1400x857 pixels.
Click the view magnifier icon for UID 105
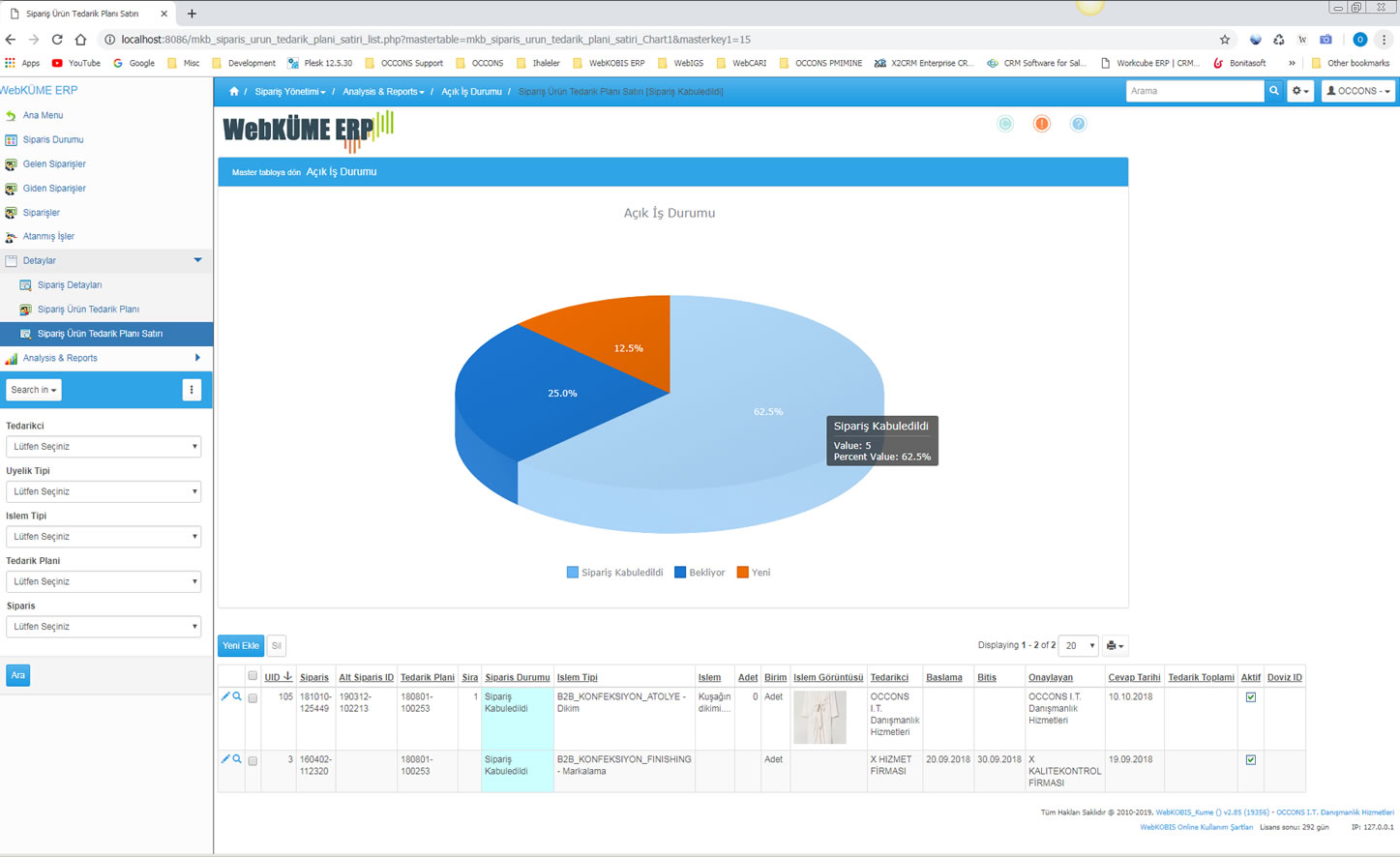[x=237, y=696]
